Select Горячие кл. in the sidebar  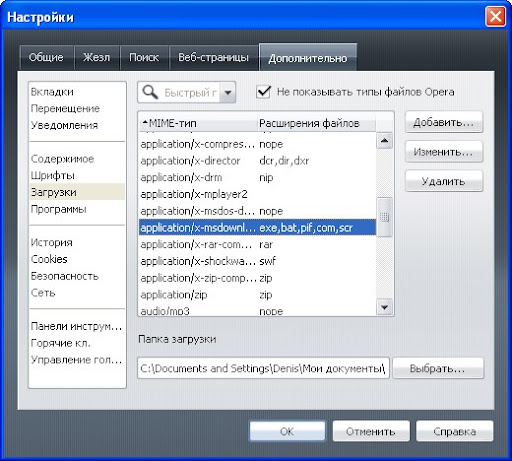[77, 343]
